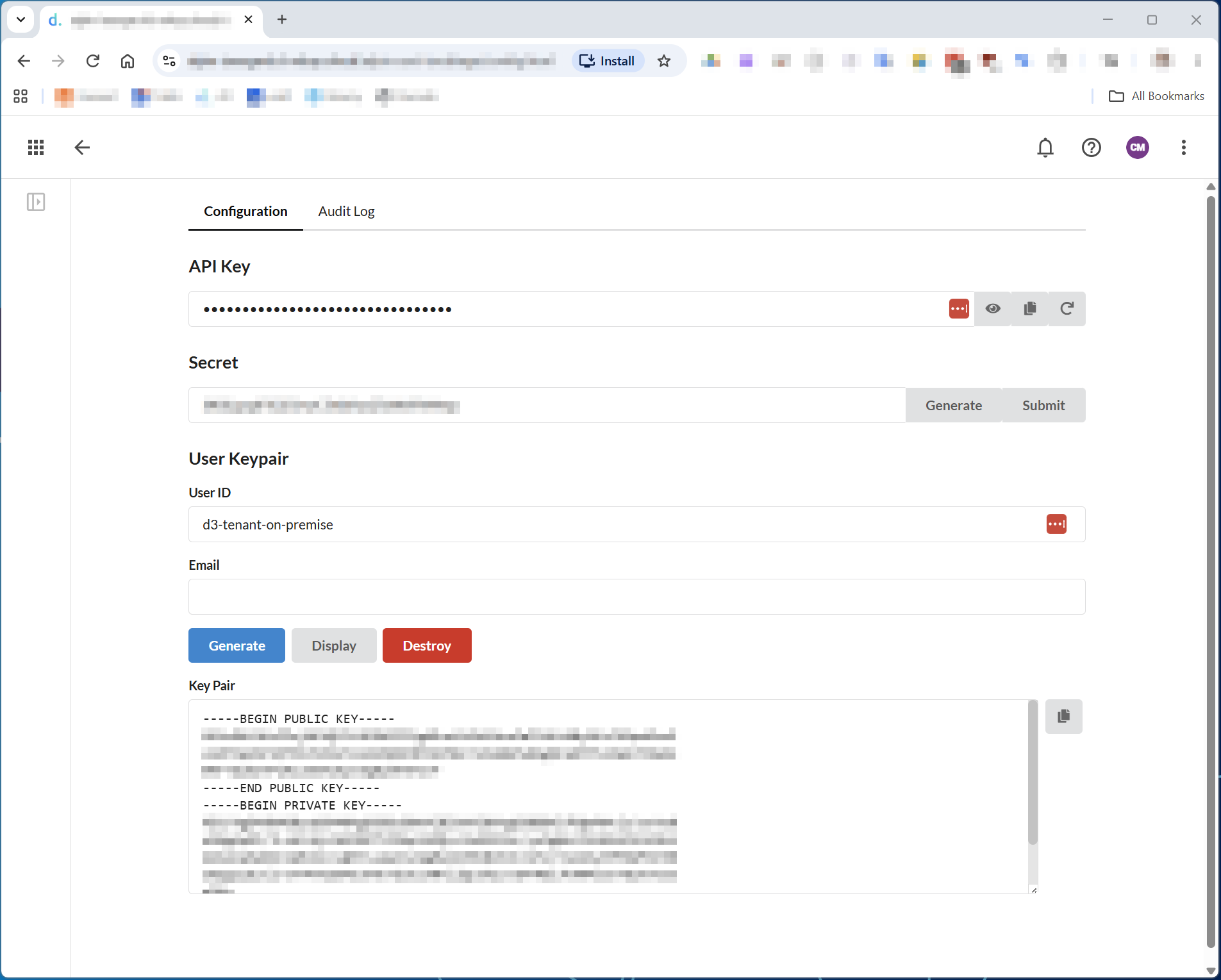1221x980 pixels.
Task: Open the help question mark
Action: coord(1092,147)
